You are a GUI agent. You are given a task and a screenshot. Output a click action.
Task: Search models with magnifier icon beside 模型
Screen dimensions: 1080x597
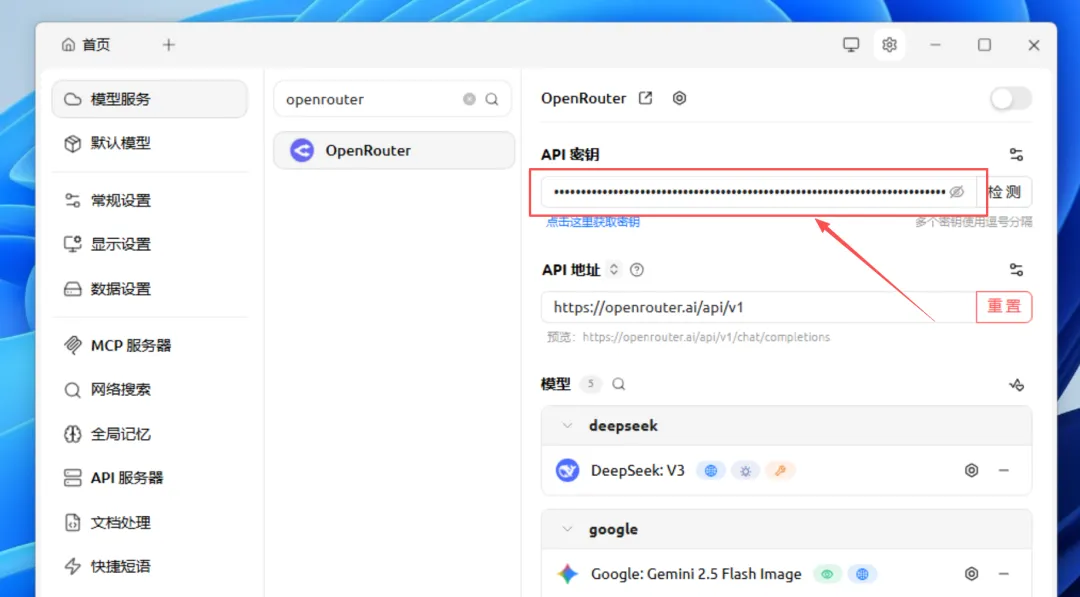(x=619, y=384)
